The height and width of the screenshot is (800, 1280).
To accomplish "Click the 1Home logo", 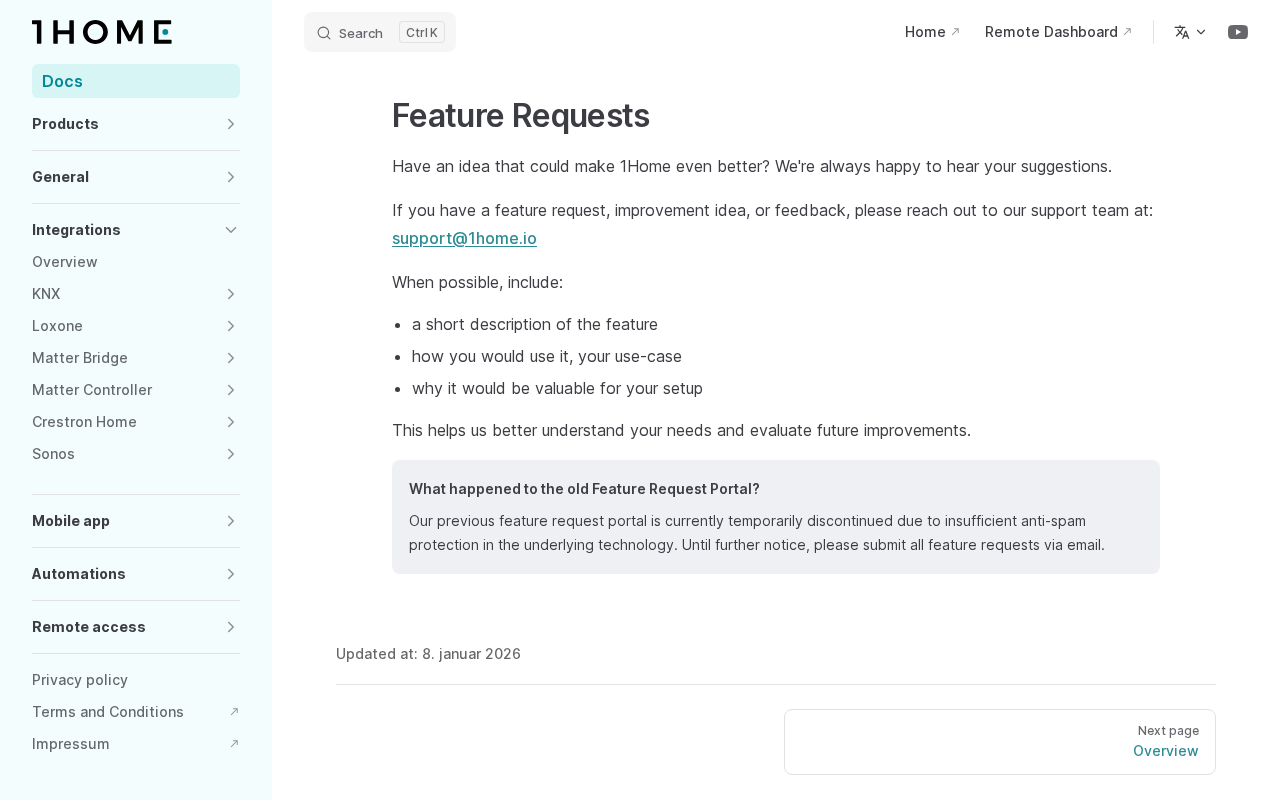I will [102, 32].
